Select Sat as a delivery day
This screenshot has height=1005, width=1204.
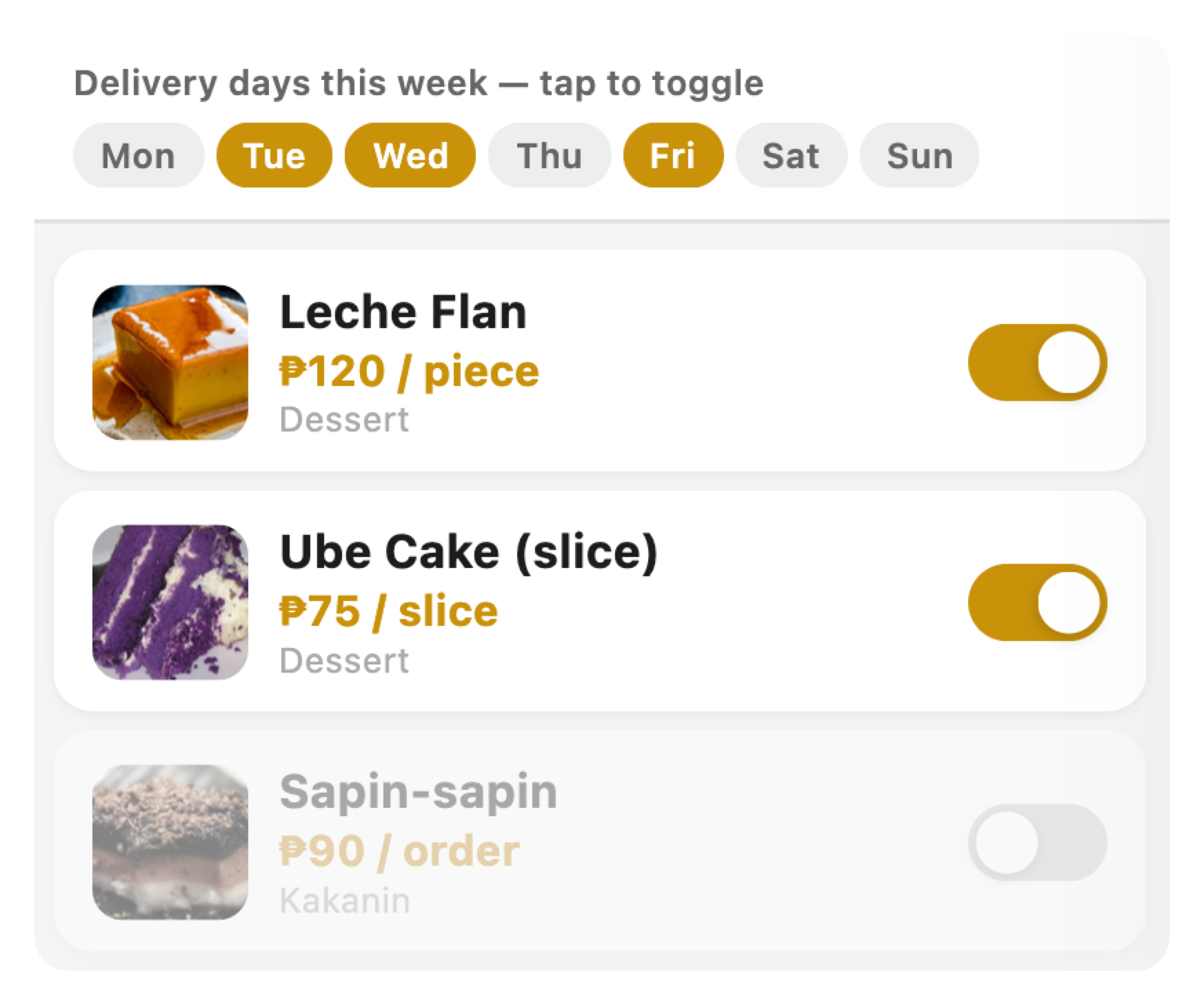[790, 156]
